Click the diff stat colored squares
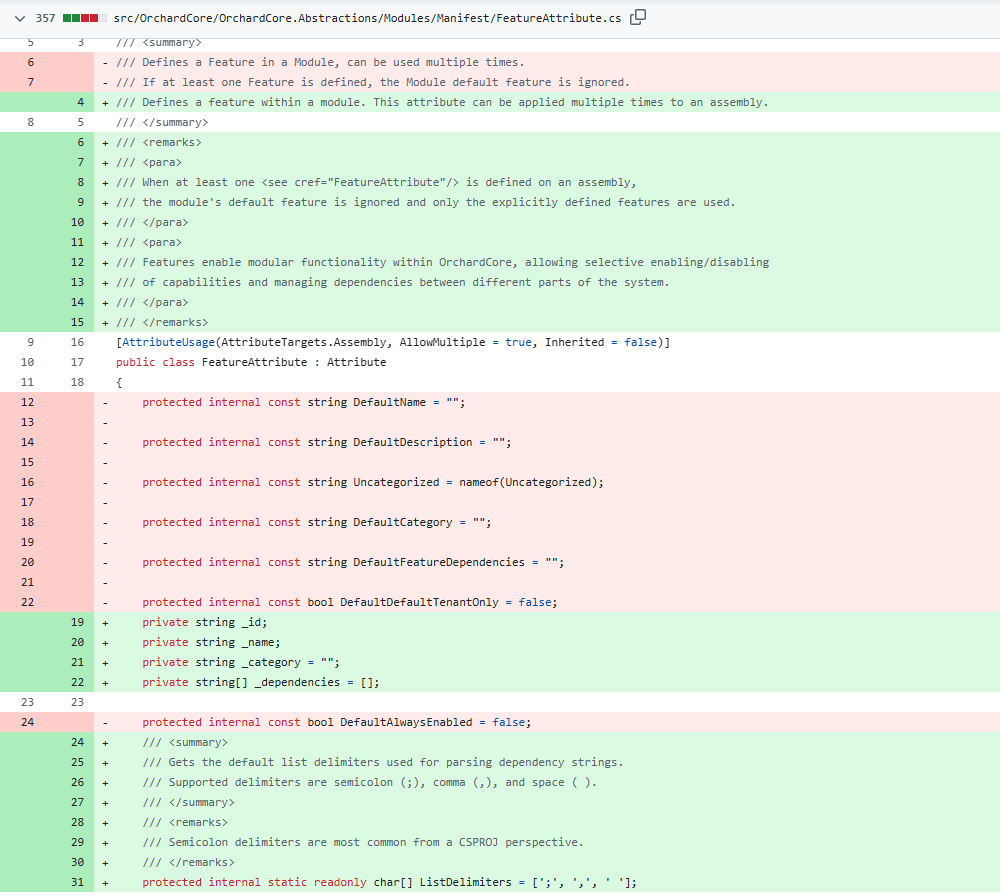Viewport: 1000px width, 896px height. [85, 18]
